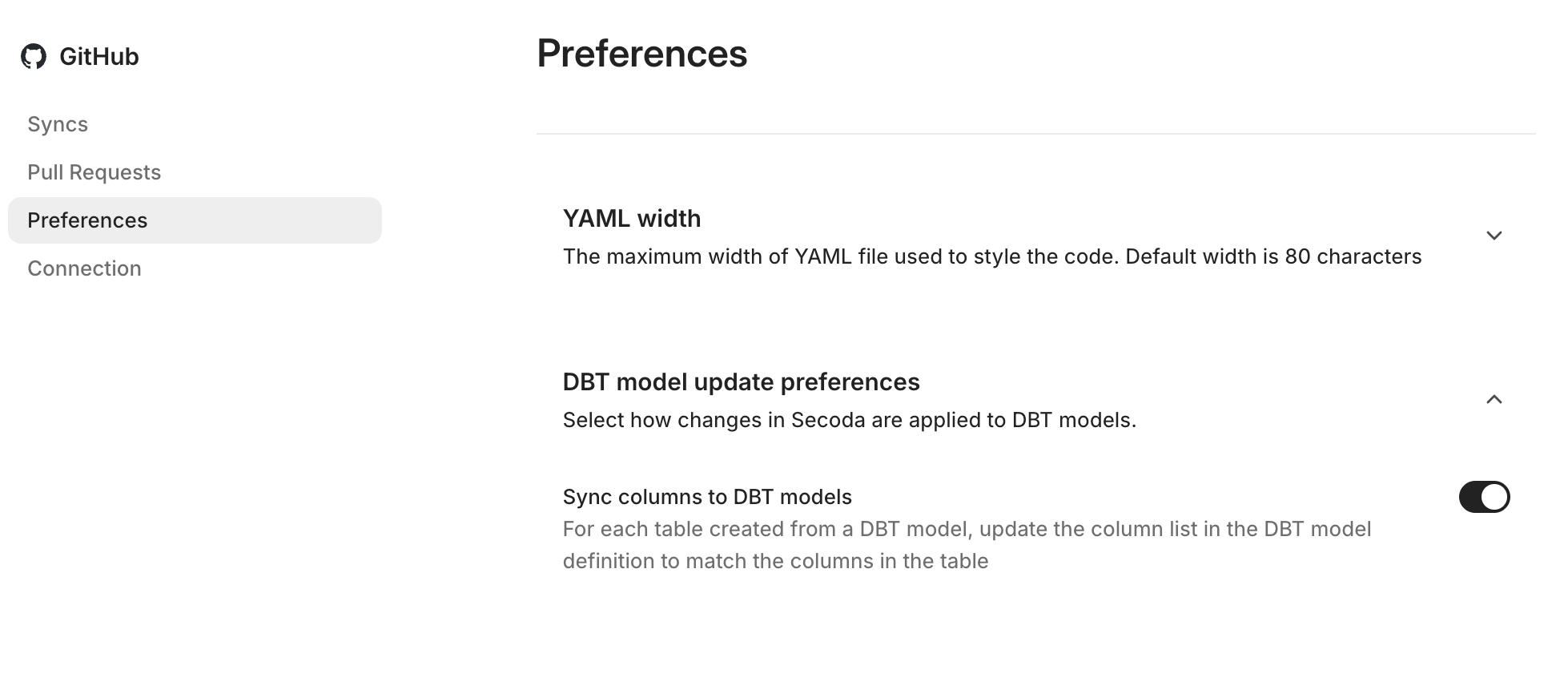Select Preferences in the left sidebar
This screenshot has width=1568, height=694.
coord(87,220)
